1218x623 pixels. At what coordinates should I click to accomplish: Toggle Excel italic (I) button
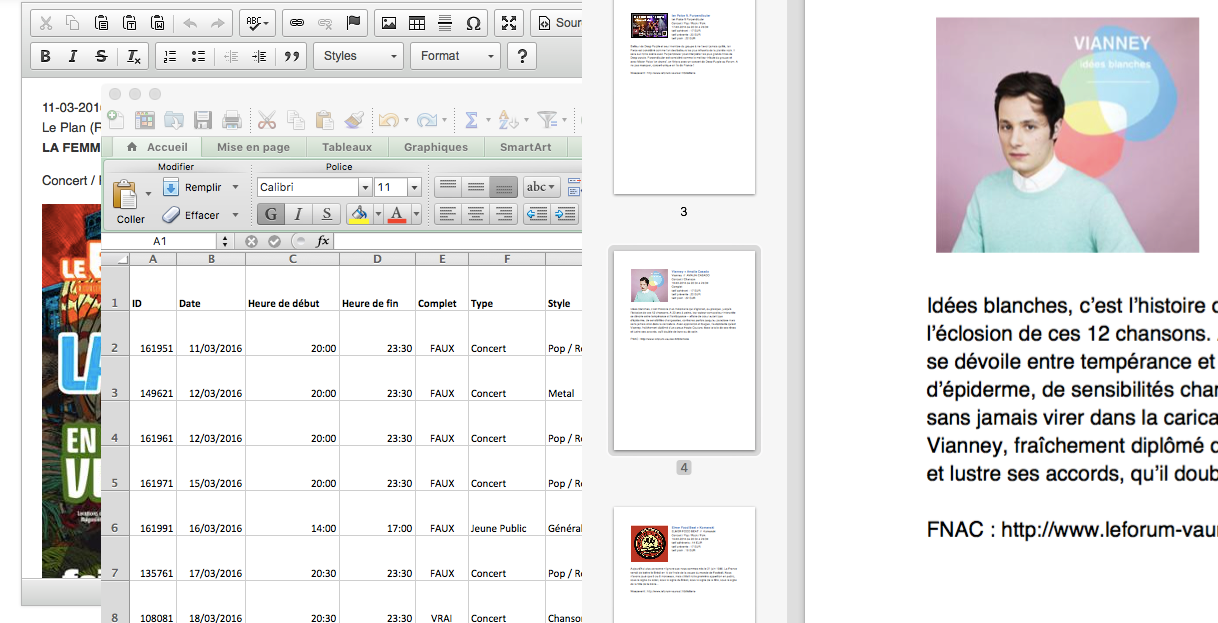pyautogui.click(x=298, y=214)
